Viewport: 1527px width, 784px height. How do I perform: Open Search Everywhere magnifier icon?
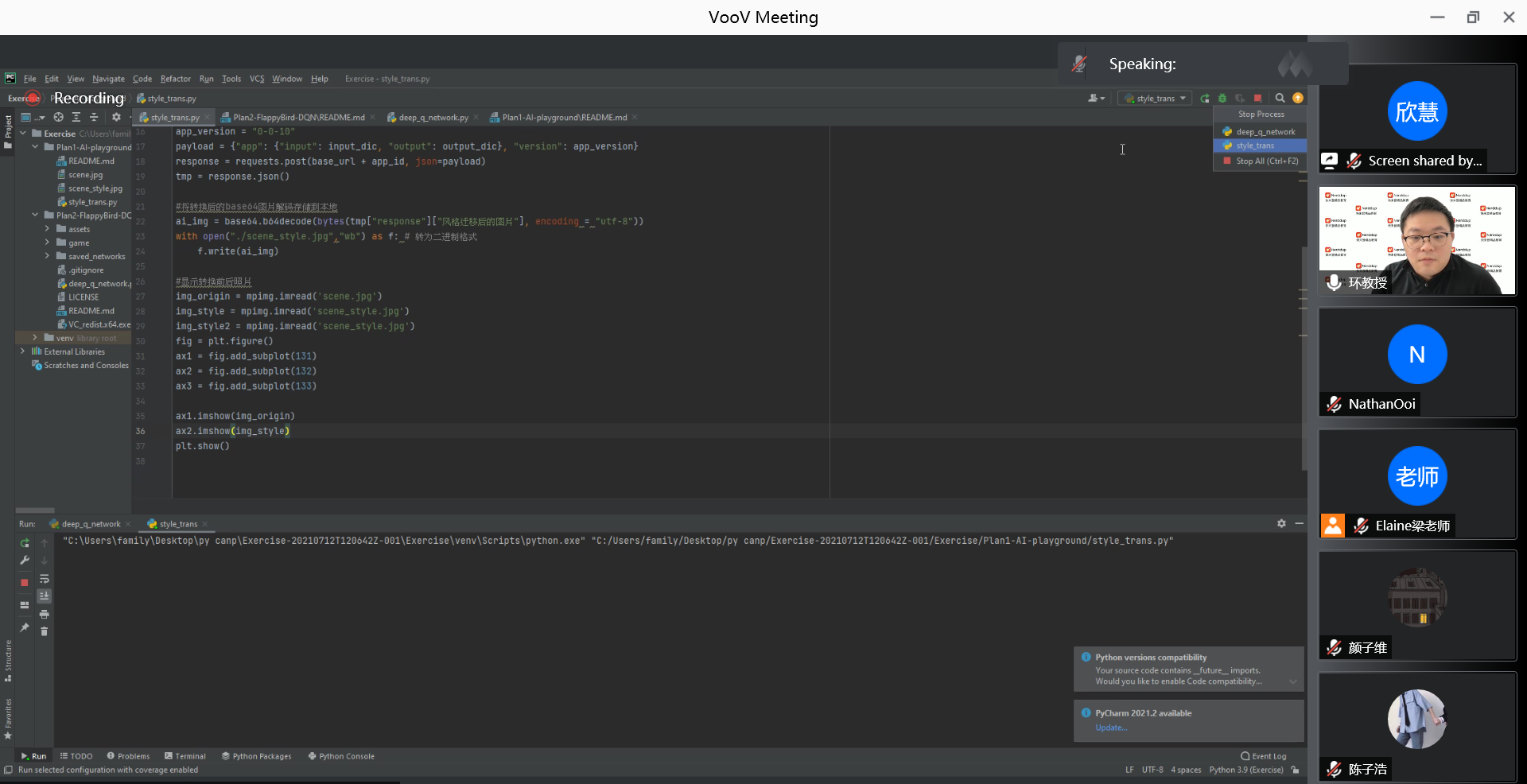pyautogui.click(x=1280, y=99)
